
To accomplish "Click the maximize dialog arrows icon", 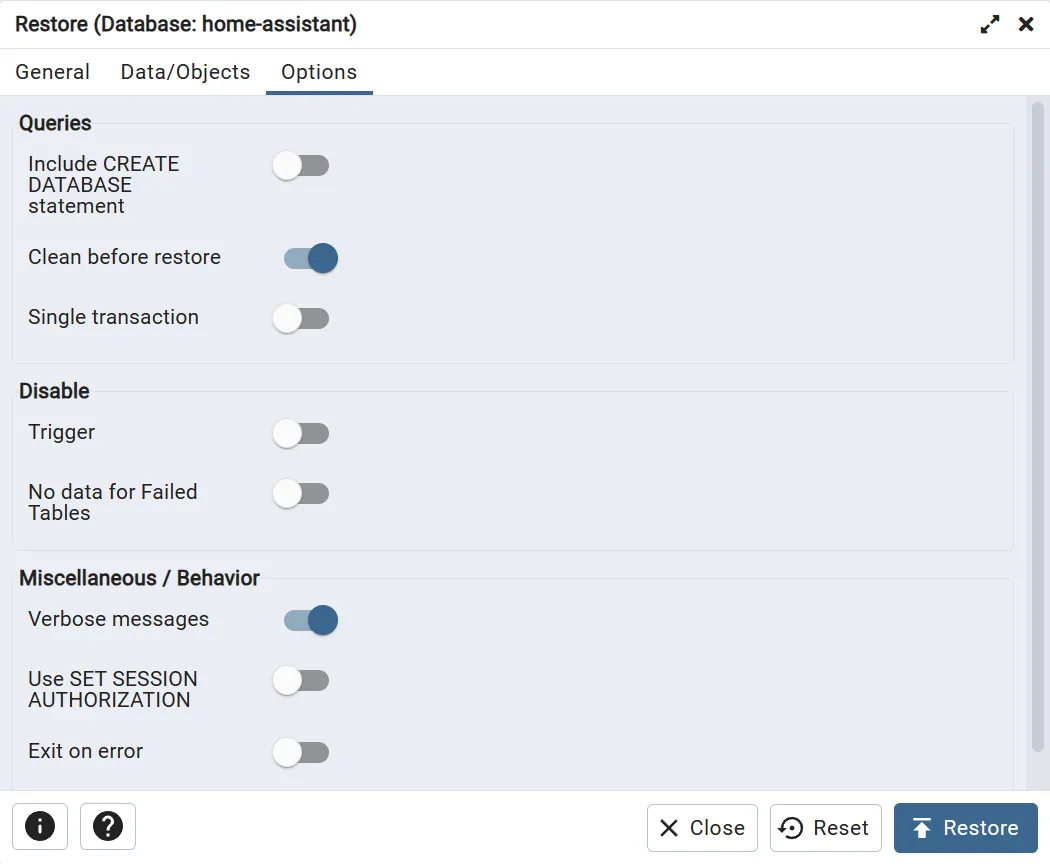I will (990, 25).
